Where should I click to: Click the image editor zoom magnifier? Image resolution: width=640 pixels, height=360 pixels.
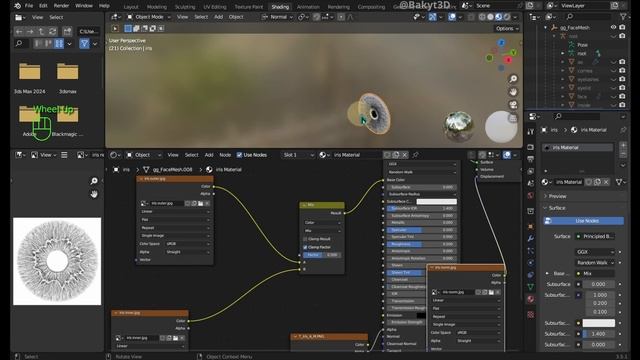point(94,181)
